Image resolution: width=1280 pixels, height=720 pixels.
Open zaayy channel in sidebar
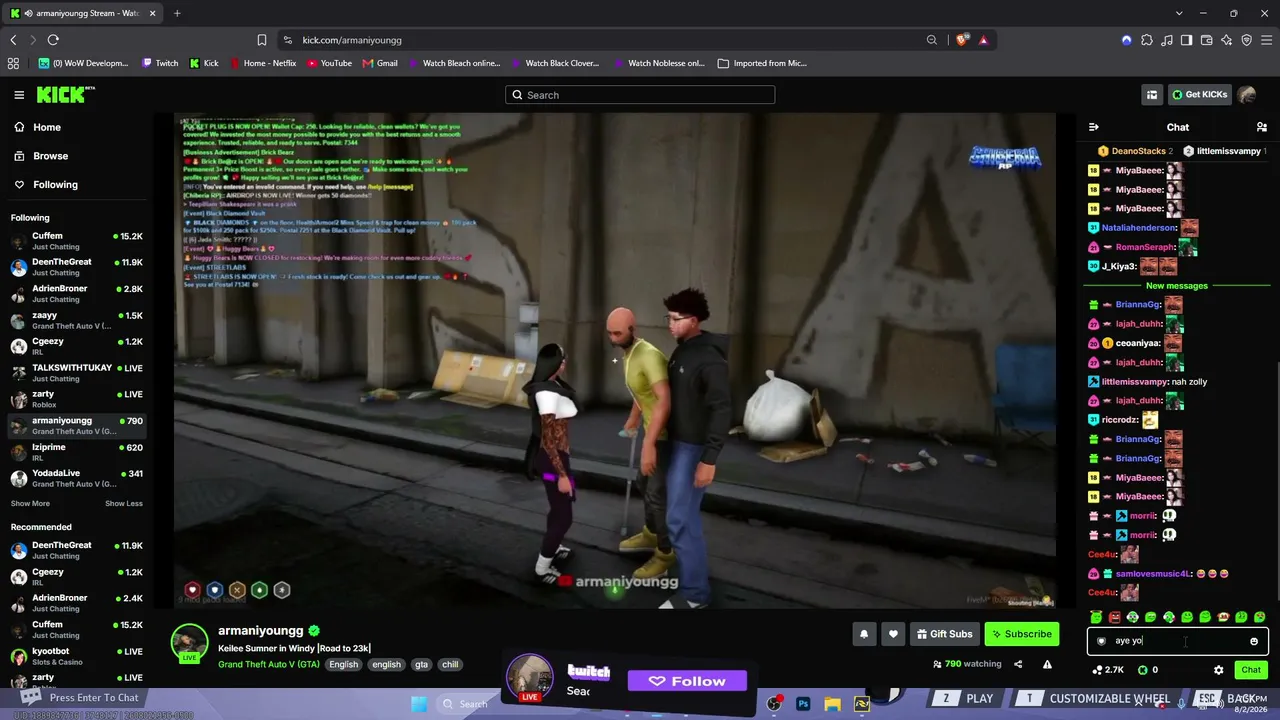(x=77, y=320)
